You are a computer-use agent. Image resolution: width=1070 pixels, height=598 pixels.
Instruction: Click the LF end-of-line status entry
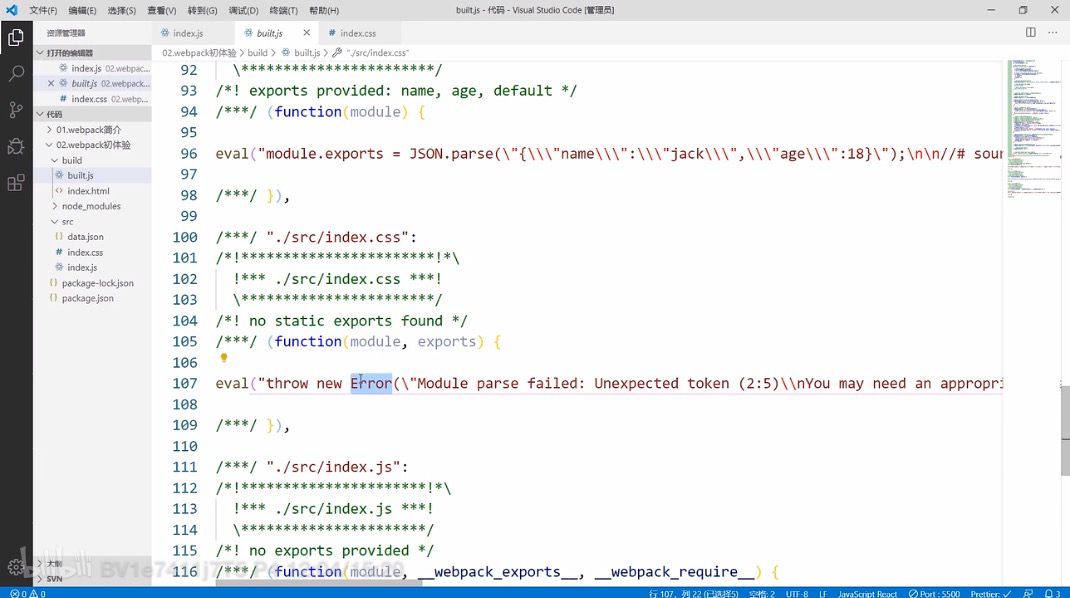tap(823, 593)
